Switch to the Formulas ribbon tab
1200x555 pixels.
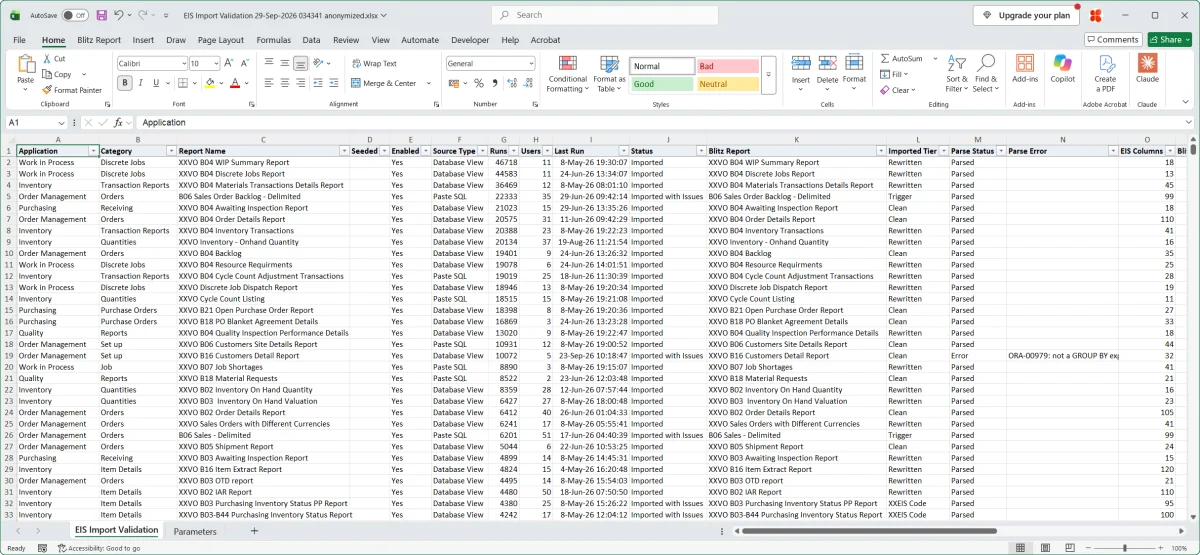pos(274,40)
